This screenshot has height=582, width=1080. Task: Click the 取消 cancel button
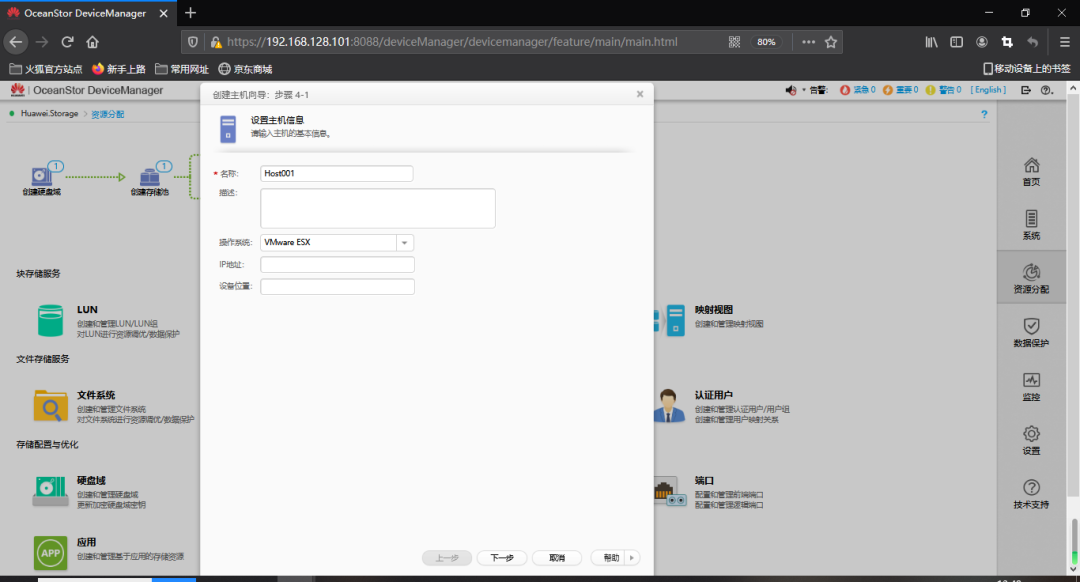coord(557,558)
